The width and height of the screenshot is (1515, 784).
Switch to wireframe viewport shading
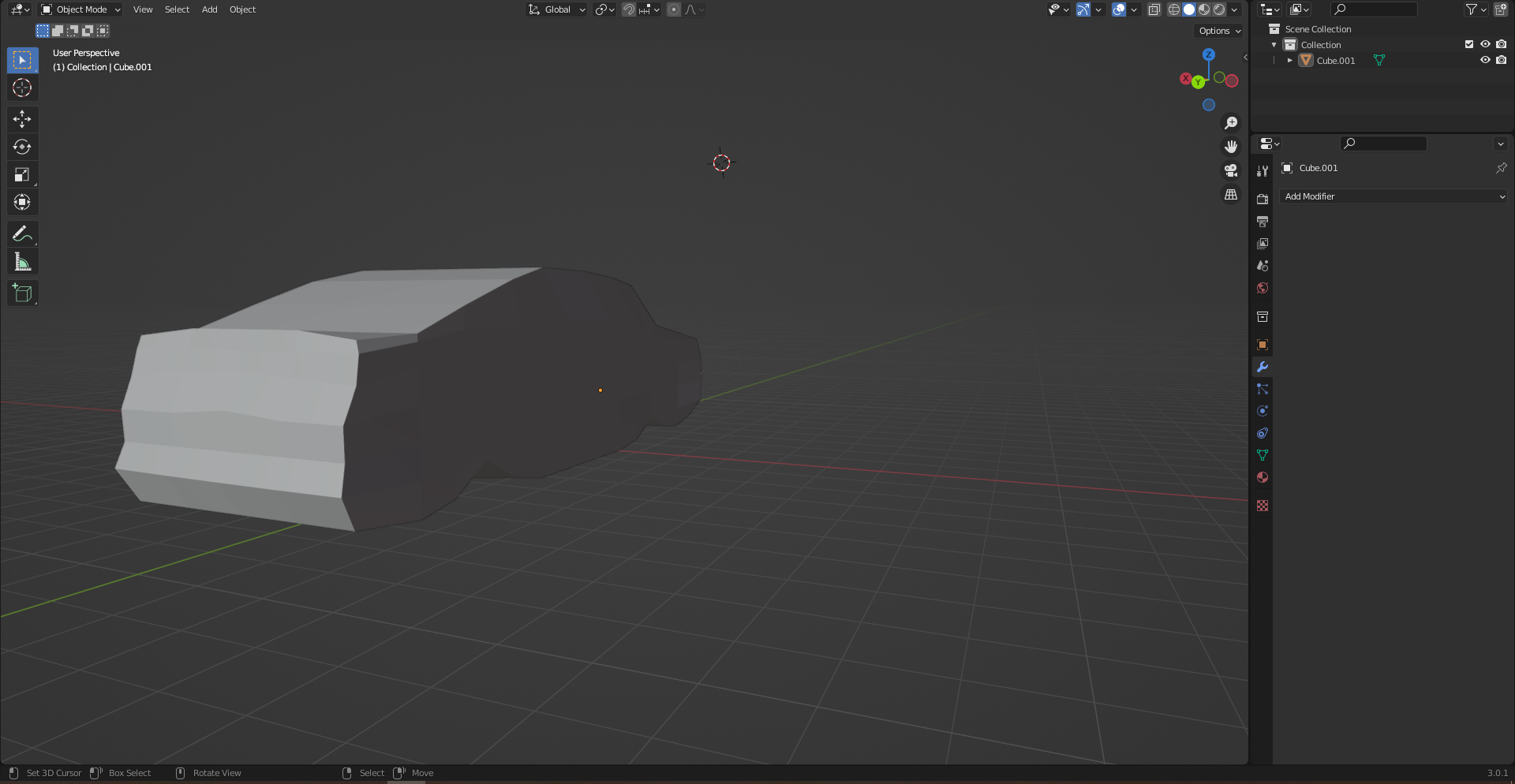(x=1174, y=9)
